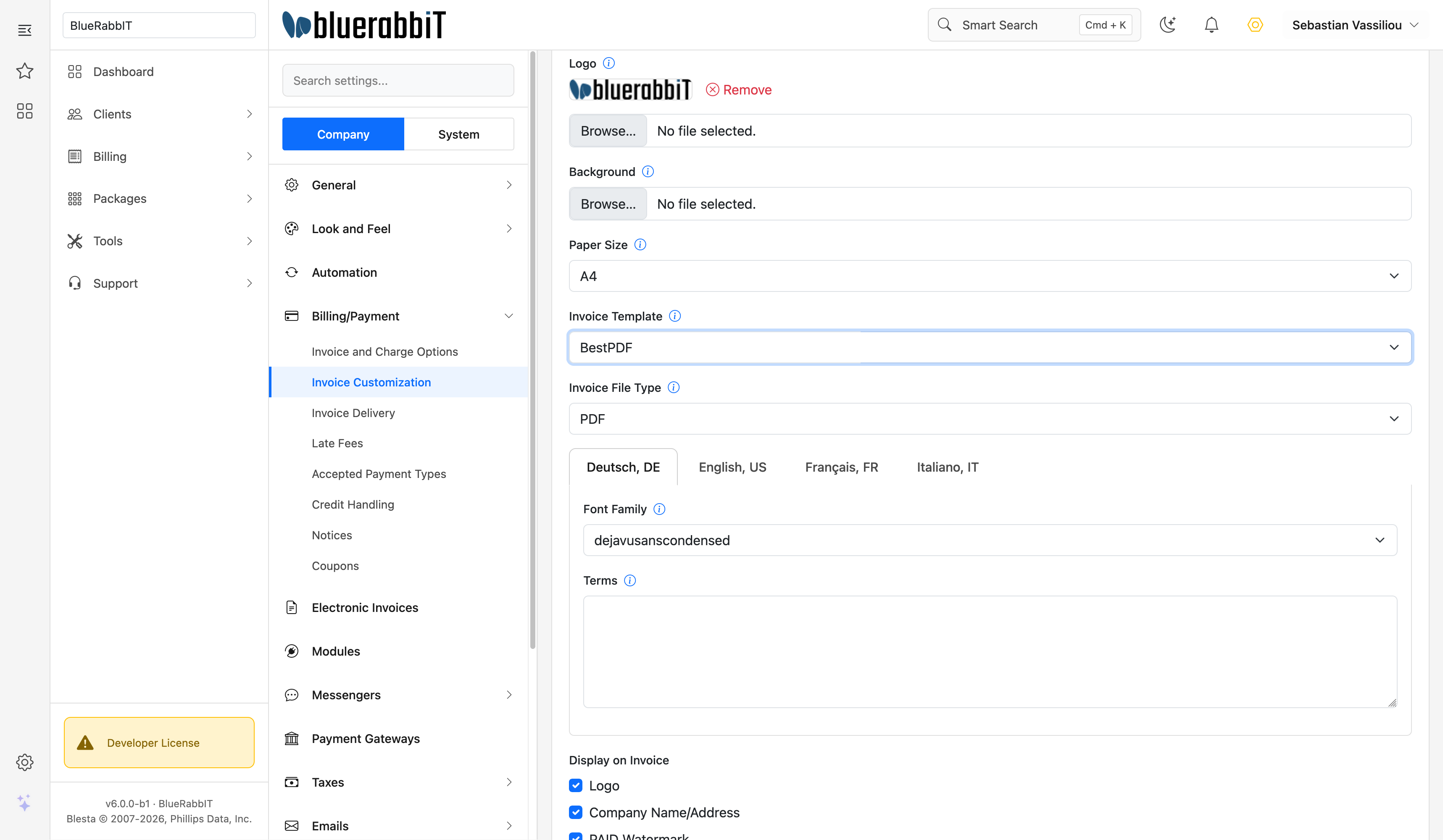Click the Background info icon
This screenshot has width=1443, height=840.
648,172
